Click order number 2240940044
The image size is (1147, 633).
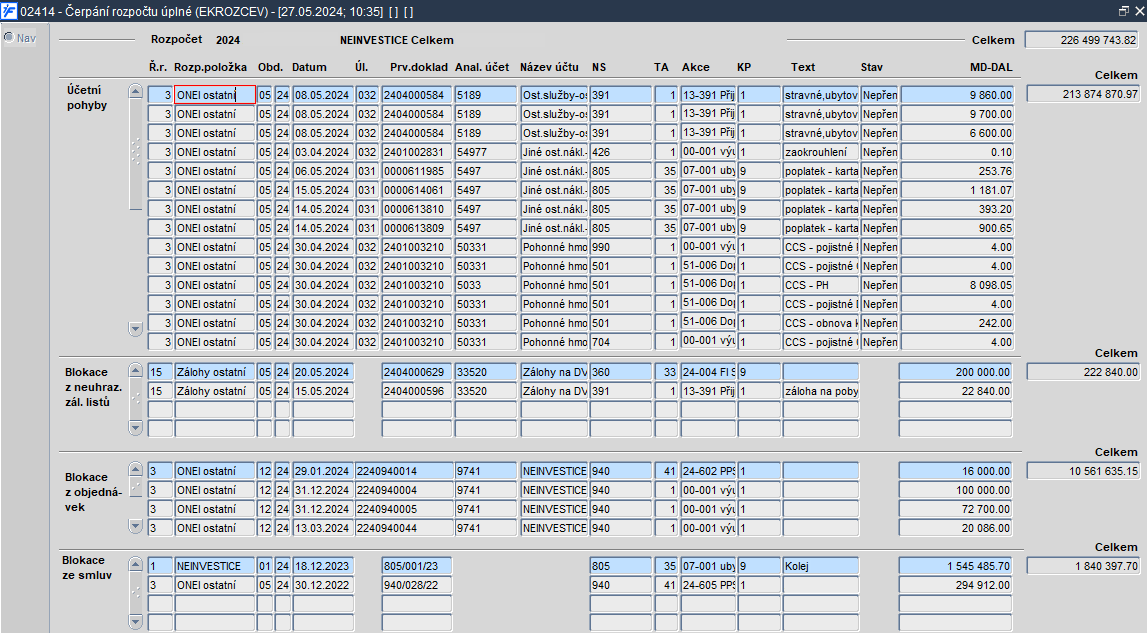[404, 528]
